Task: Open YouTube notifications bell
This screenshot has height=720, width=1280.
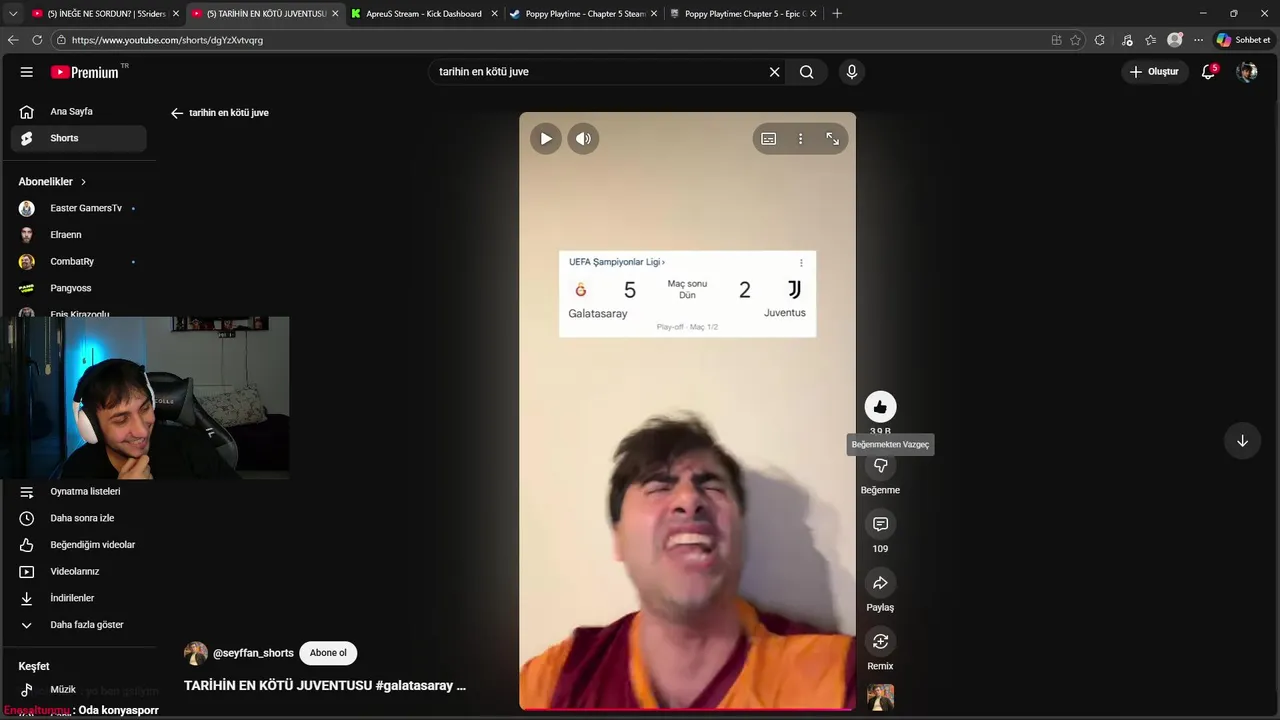Action: tap(1208, 72)
